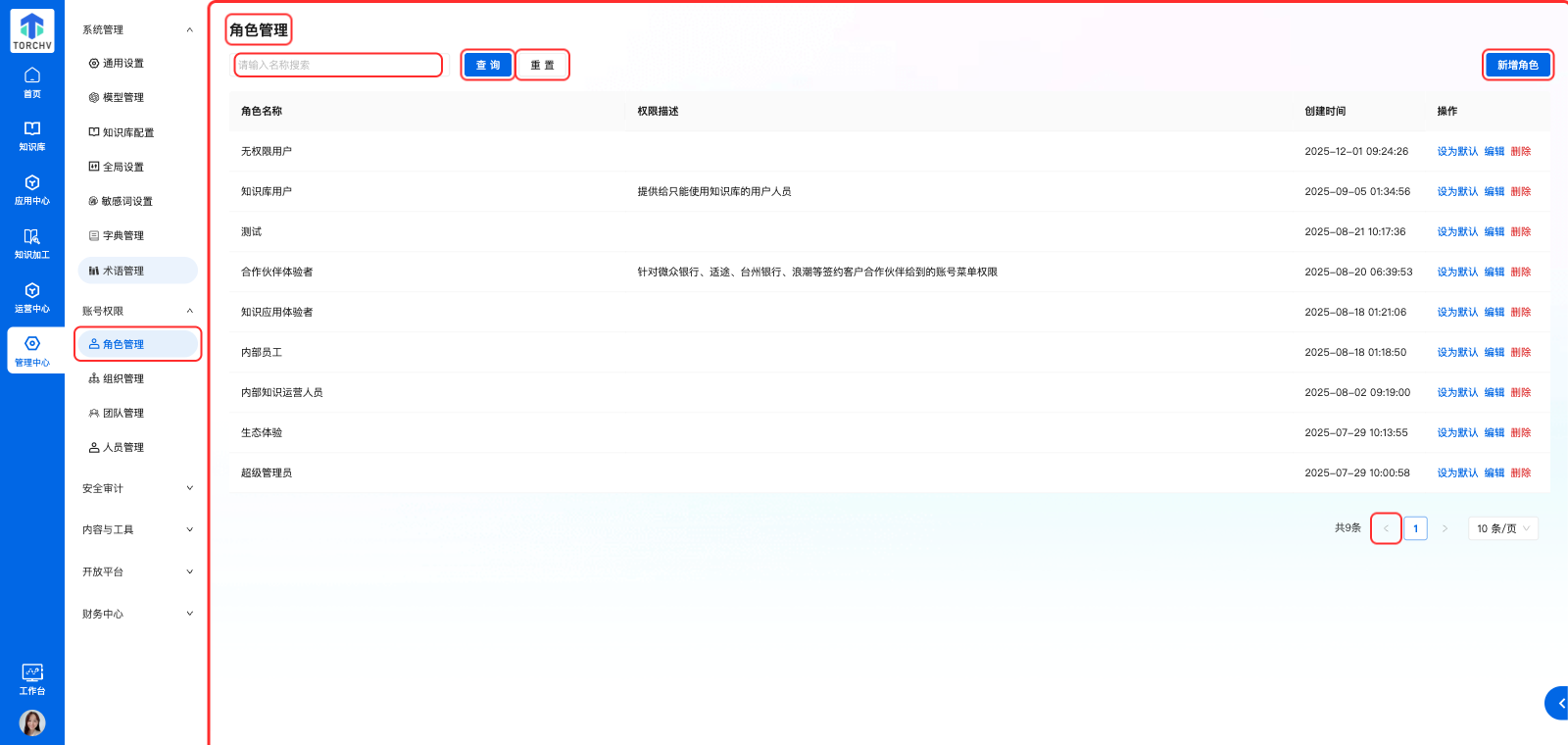Edit the 知识库用户 role

click(x=1494, y=191)
